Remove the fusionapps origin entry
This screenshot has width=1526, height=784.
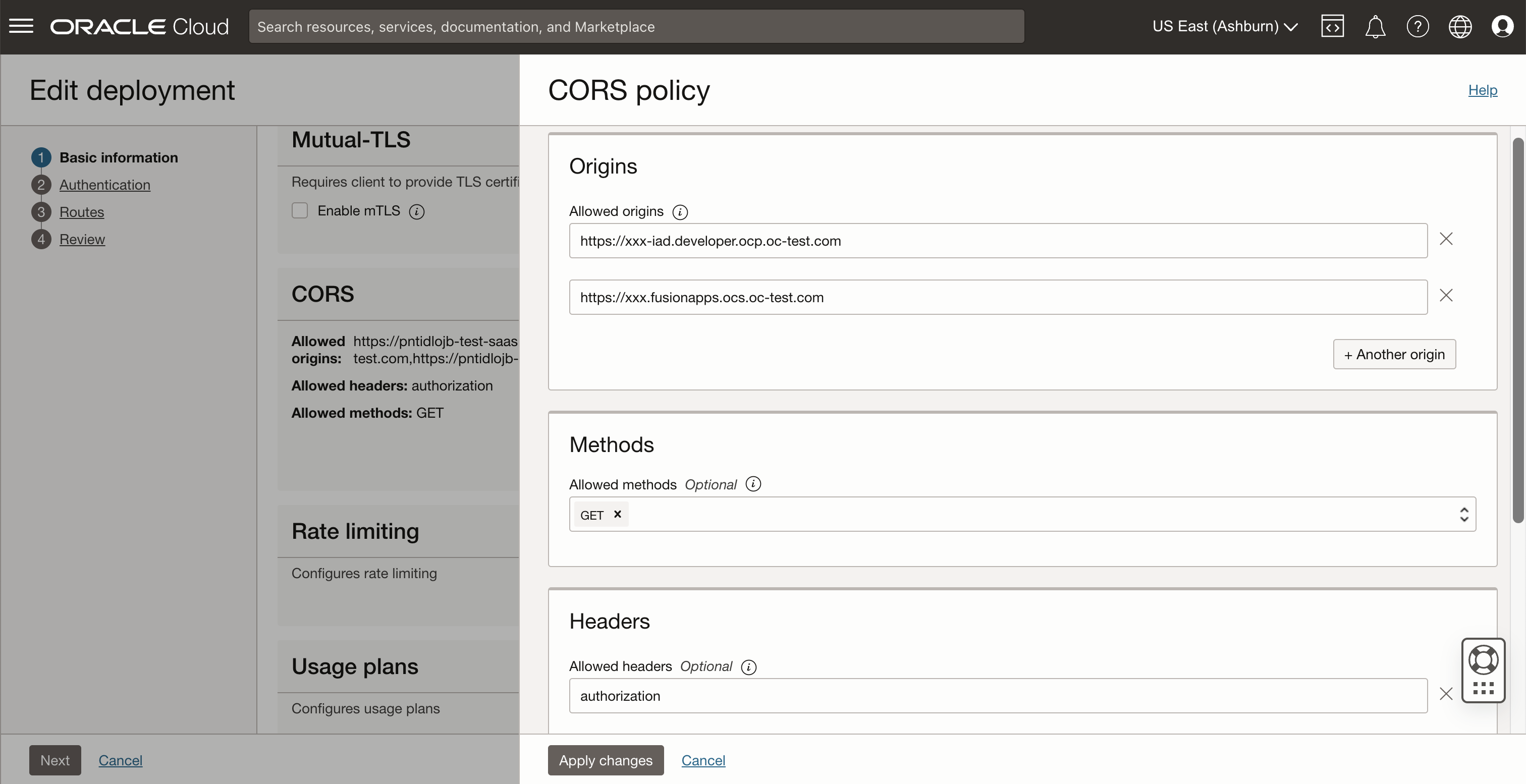[x=1446, y=295]
